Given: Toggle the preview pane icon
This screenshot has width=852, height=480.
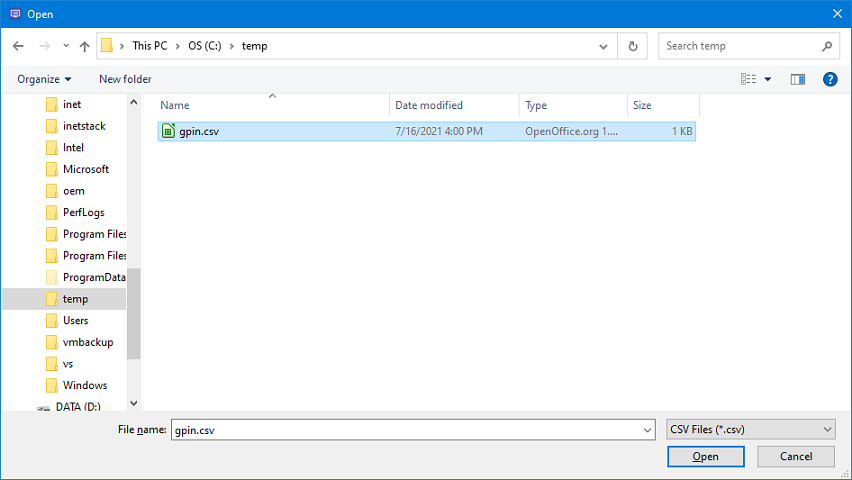Looking at the screenshot, I should [x=797, y=79].
